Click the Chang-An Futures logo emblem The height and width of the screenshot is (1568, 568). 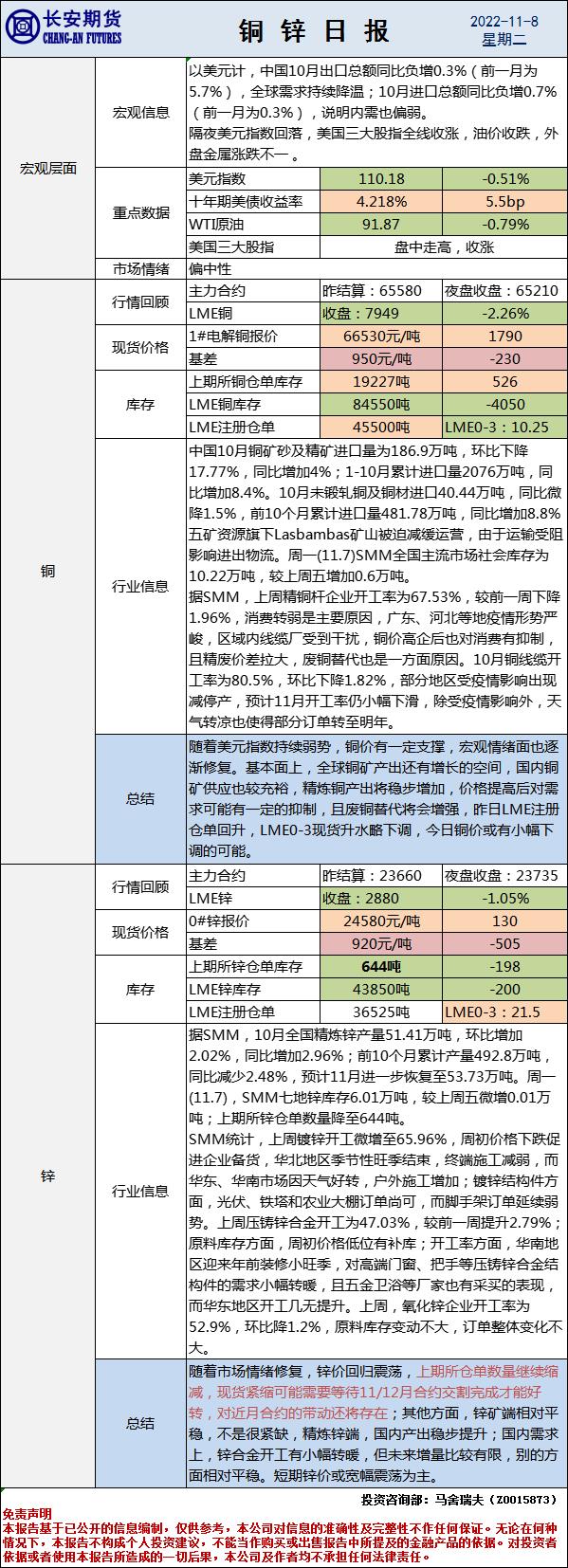tap(21, 26)
